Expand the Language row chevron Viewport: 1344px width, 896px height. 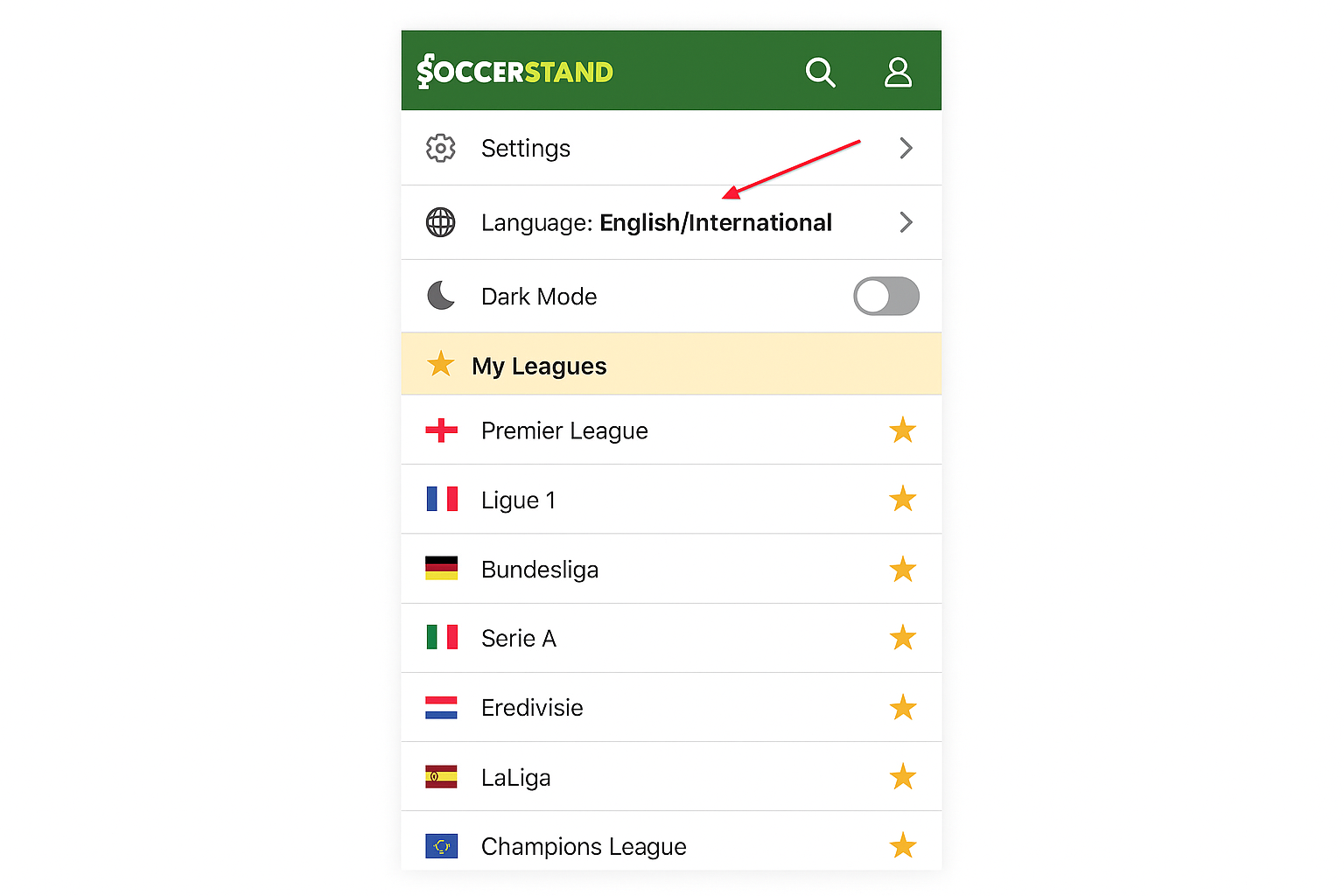906,222
